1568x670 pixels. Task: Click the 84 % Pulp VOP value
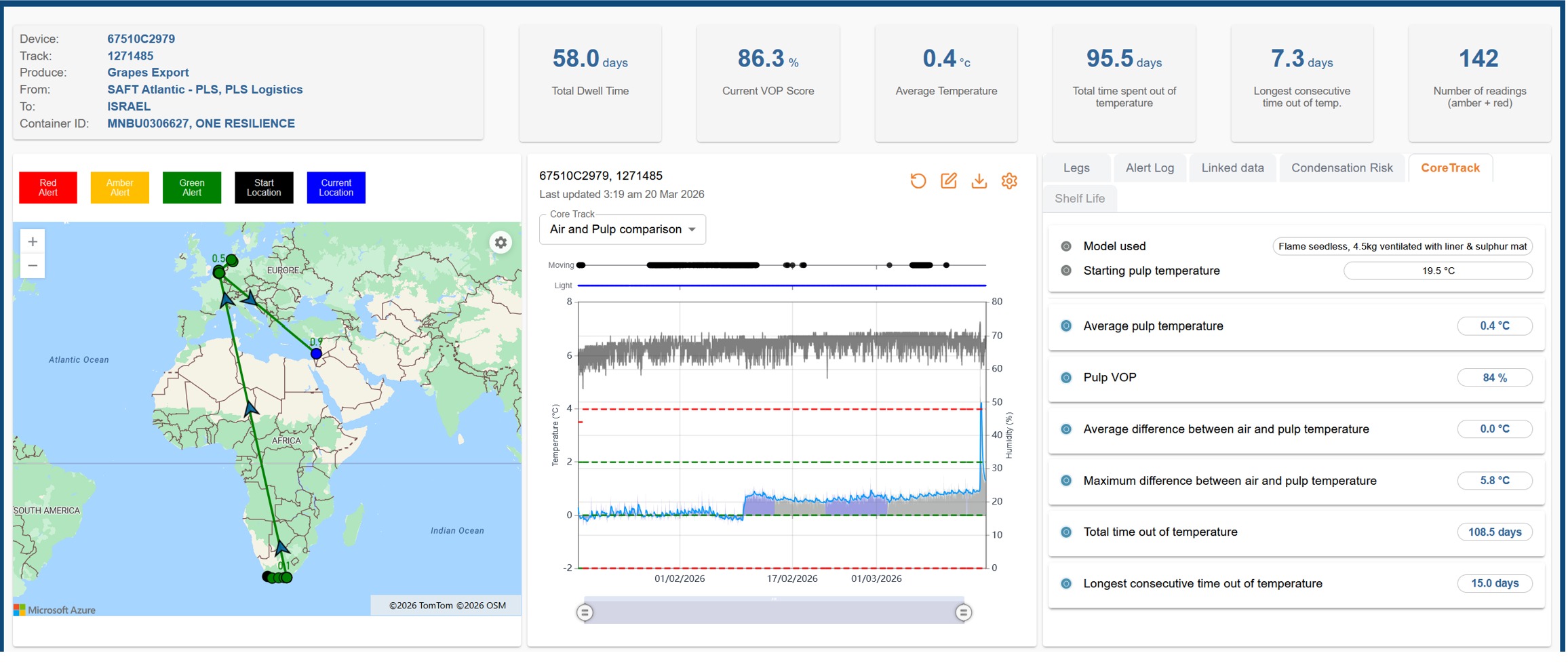click(1495, 378)
